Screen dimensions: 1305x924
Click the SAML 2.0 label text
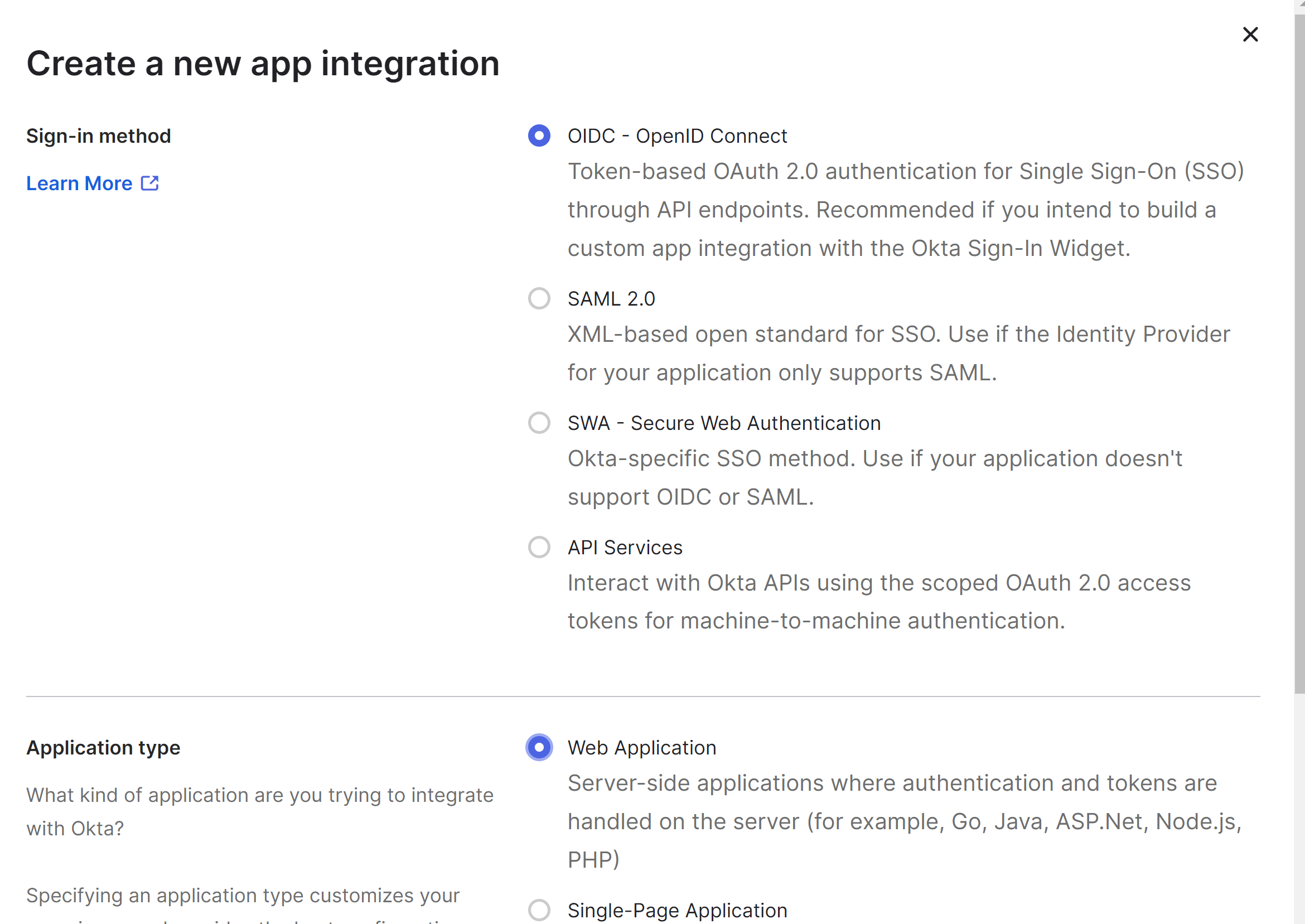point(612,299)
